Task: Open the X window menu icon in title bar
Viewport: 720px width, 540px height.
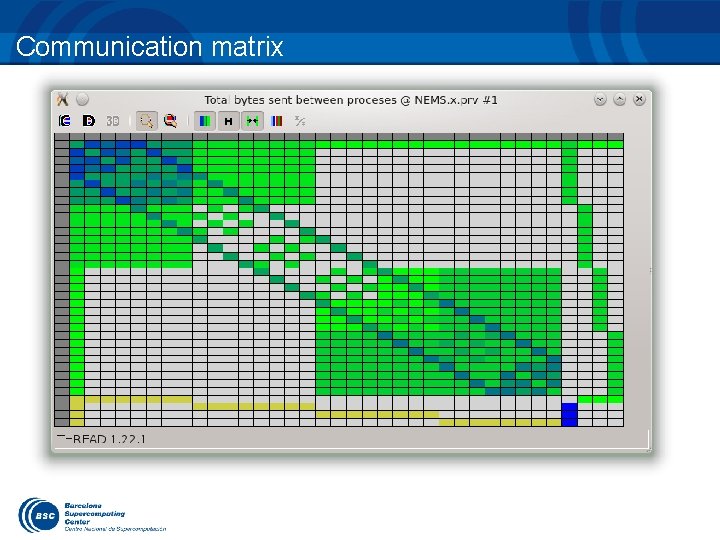Action: pyautogui.click(x=62, y=99)
